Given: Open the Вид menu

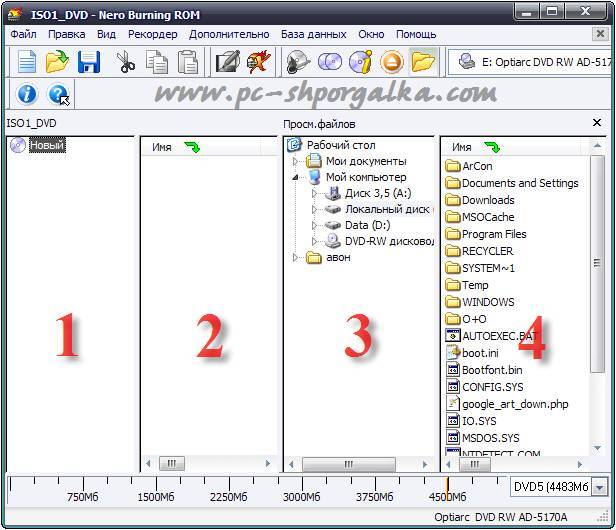Looking at the screenshot, I should click(x=106, y=34).
